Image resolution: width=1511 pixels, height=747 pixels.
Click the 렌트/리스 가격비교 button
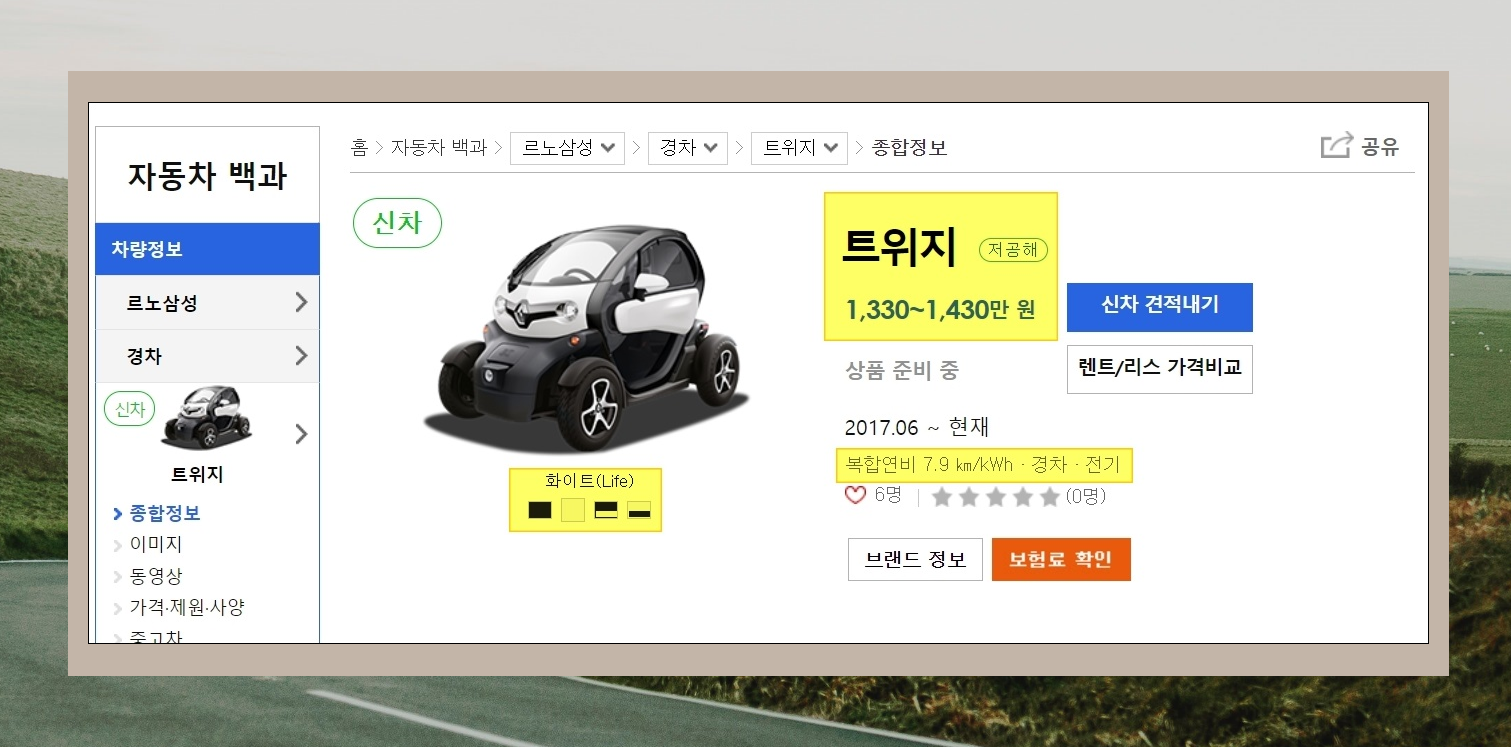(1160, 369)
